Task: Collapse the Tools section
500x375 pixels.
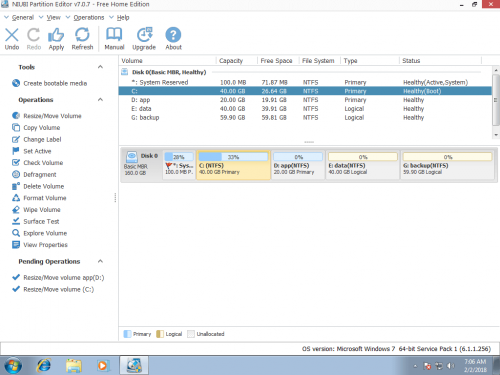Action: [100, 67]
